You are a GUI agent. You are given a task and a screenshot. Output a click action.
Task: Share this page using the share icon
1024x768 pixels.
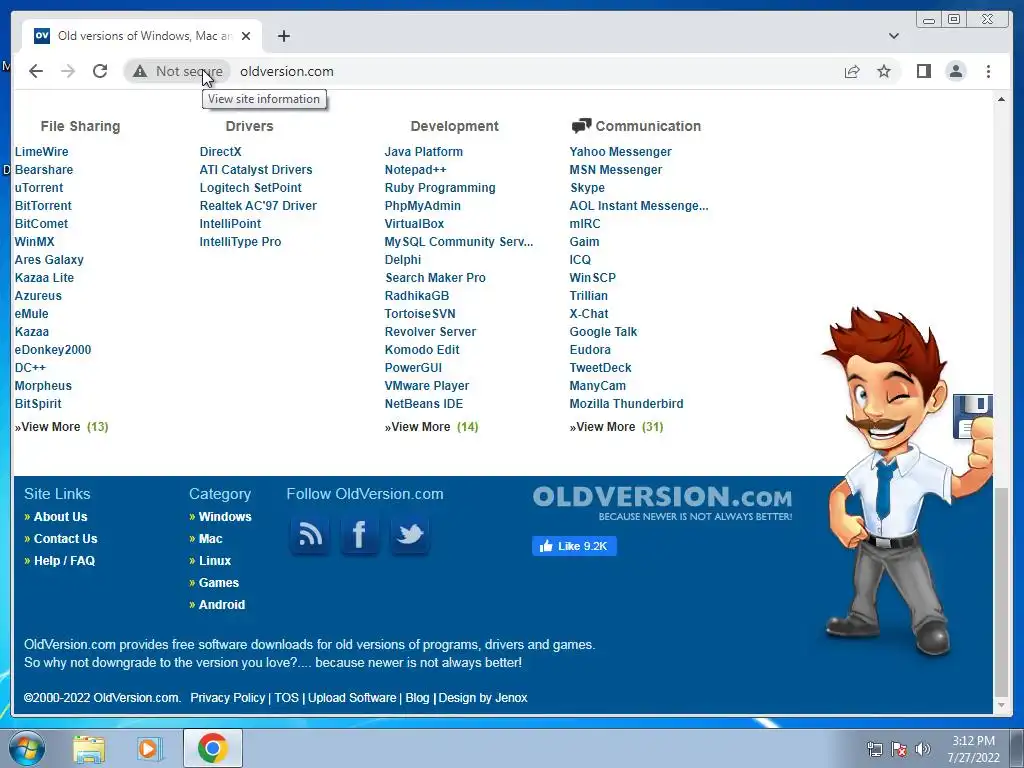pos(852,71)
